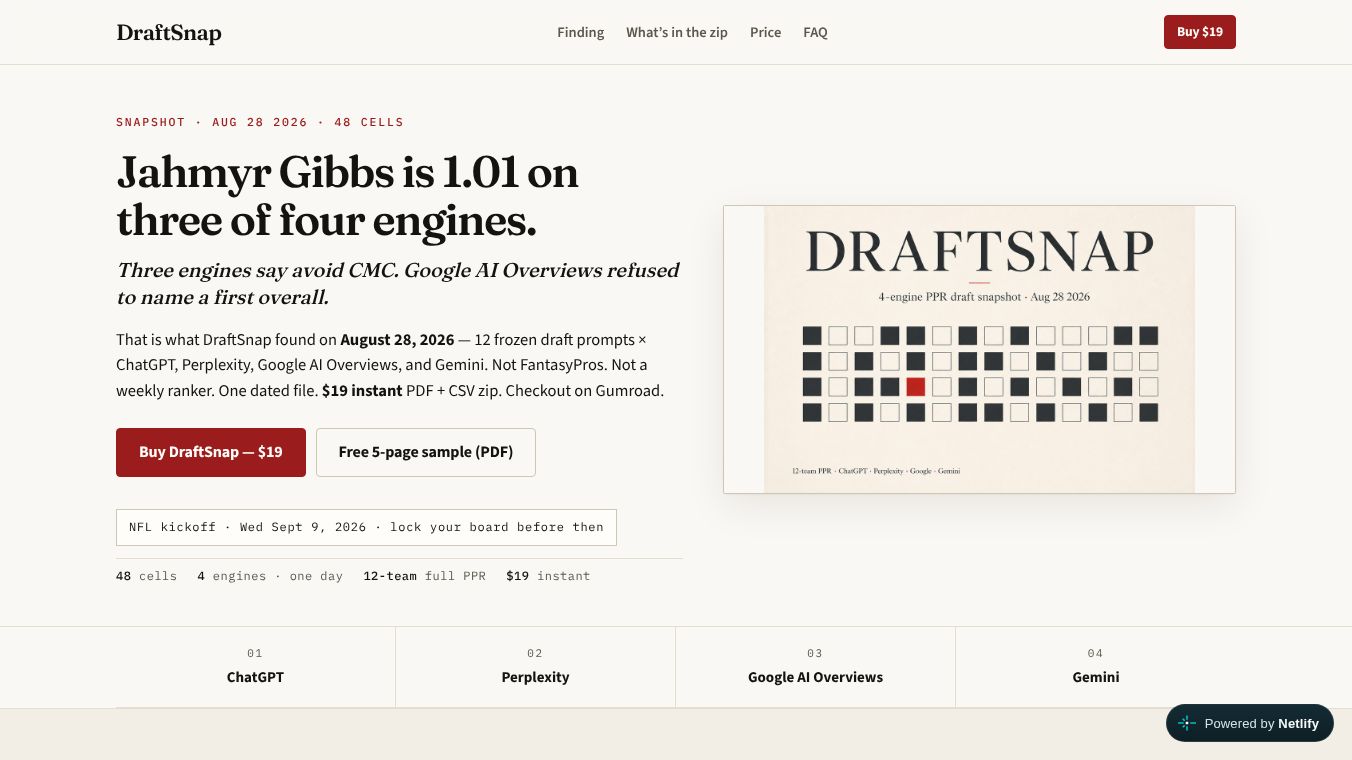1352x760 pixels.
Task: Click the DraftSnap cover preview image
Action: tap(979, 349)
